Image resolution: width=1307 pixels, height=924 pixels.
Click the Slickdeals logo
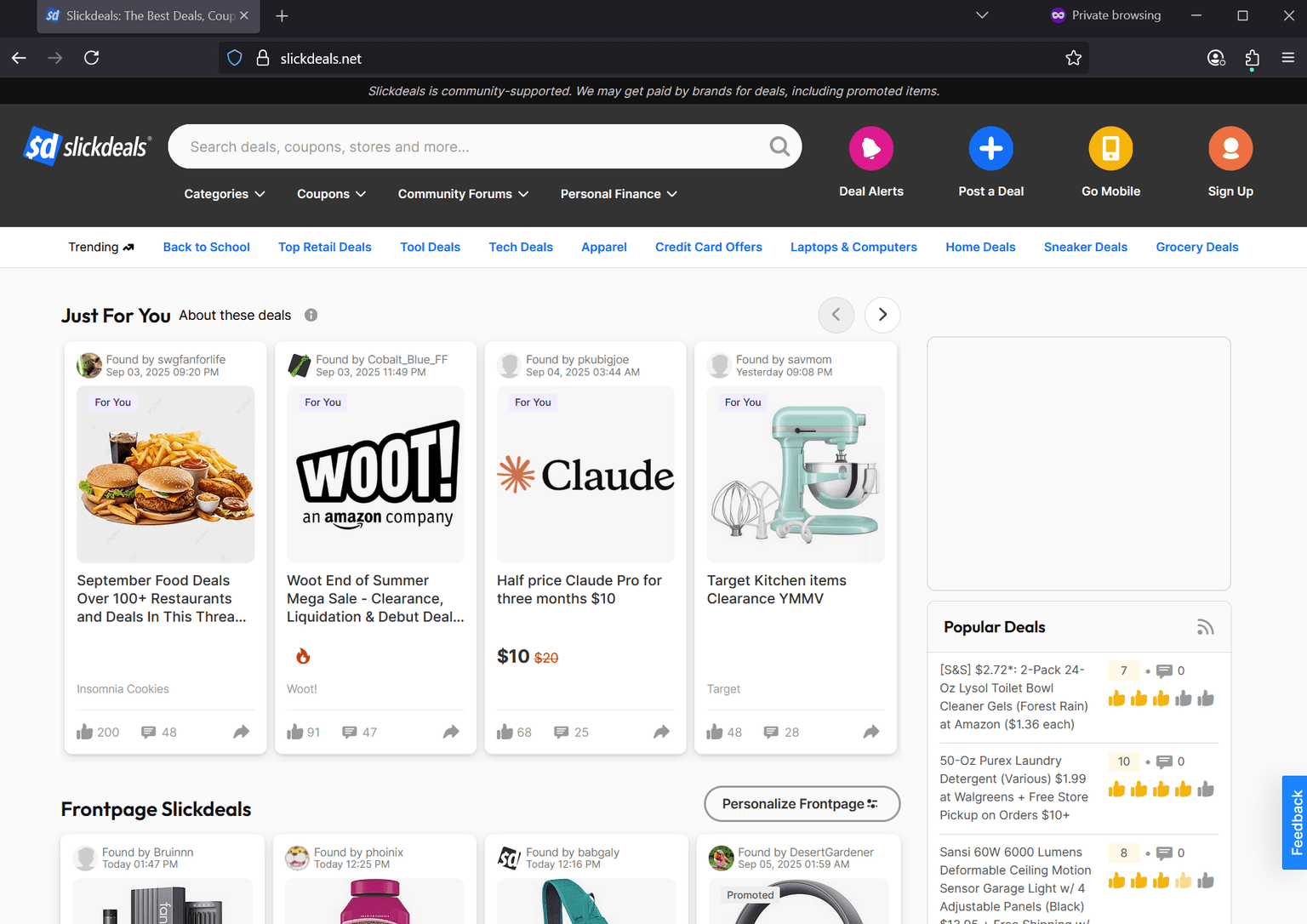pyautogui.click(x=86, y=145)
